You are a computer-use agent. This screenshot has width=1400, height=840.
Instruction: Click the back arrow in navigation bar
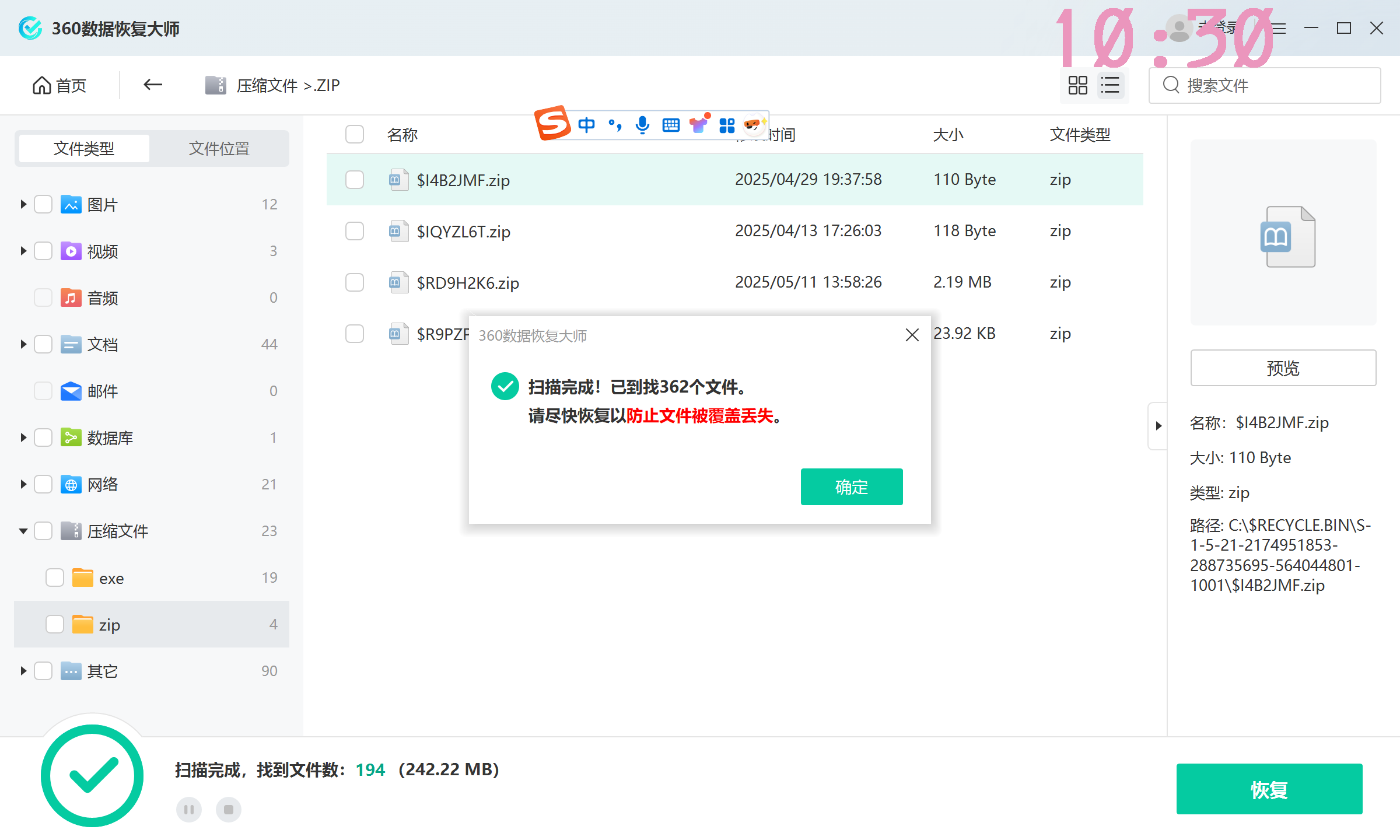[x=153, y=85]
